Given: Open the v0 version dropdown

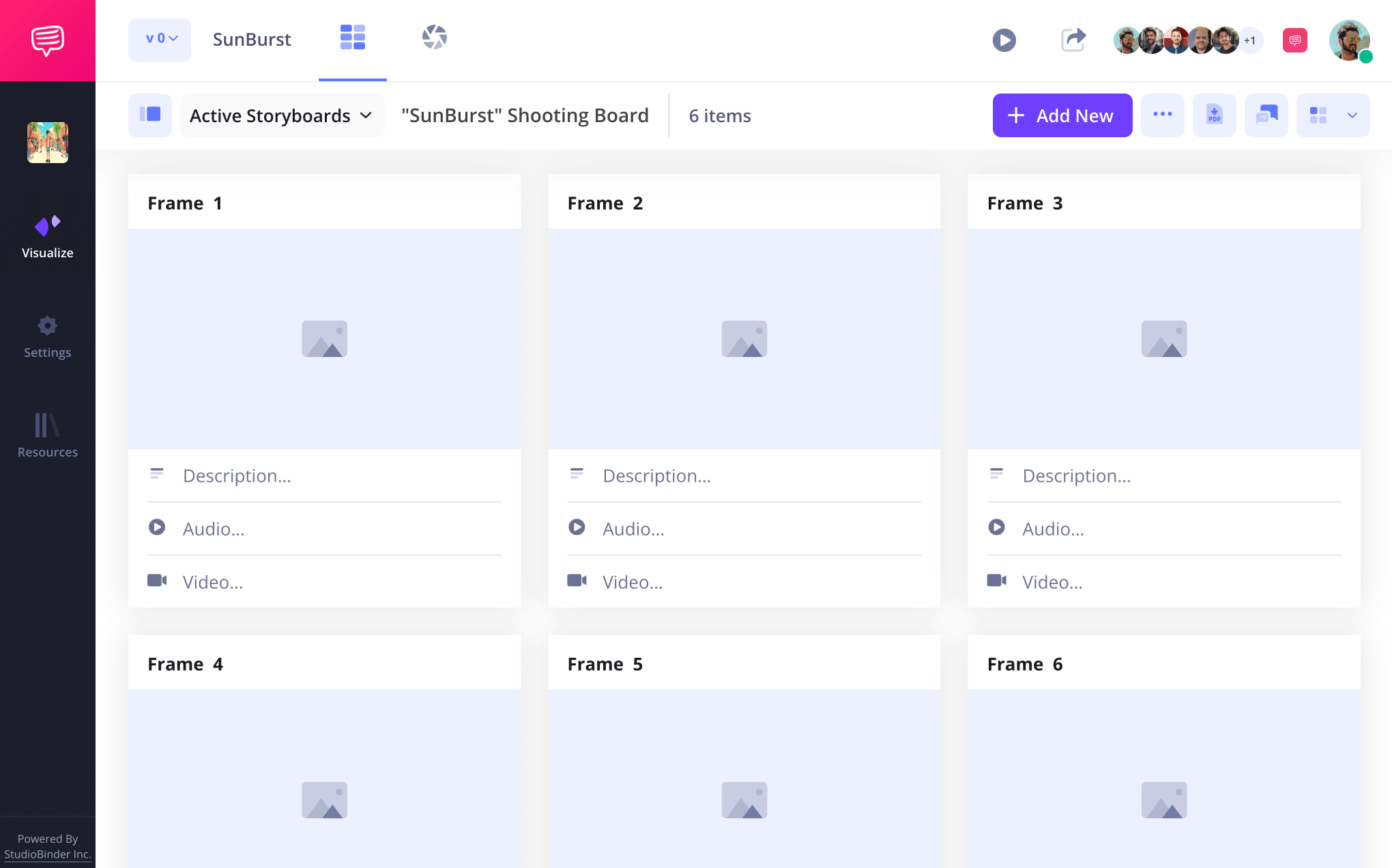Looking at the screenshot, I should tap(160, 40).
